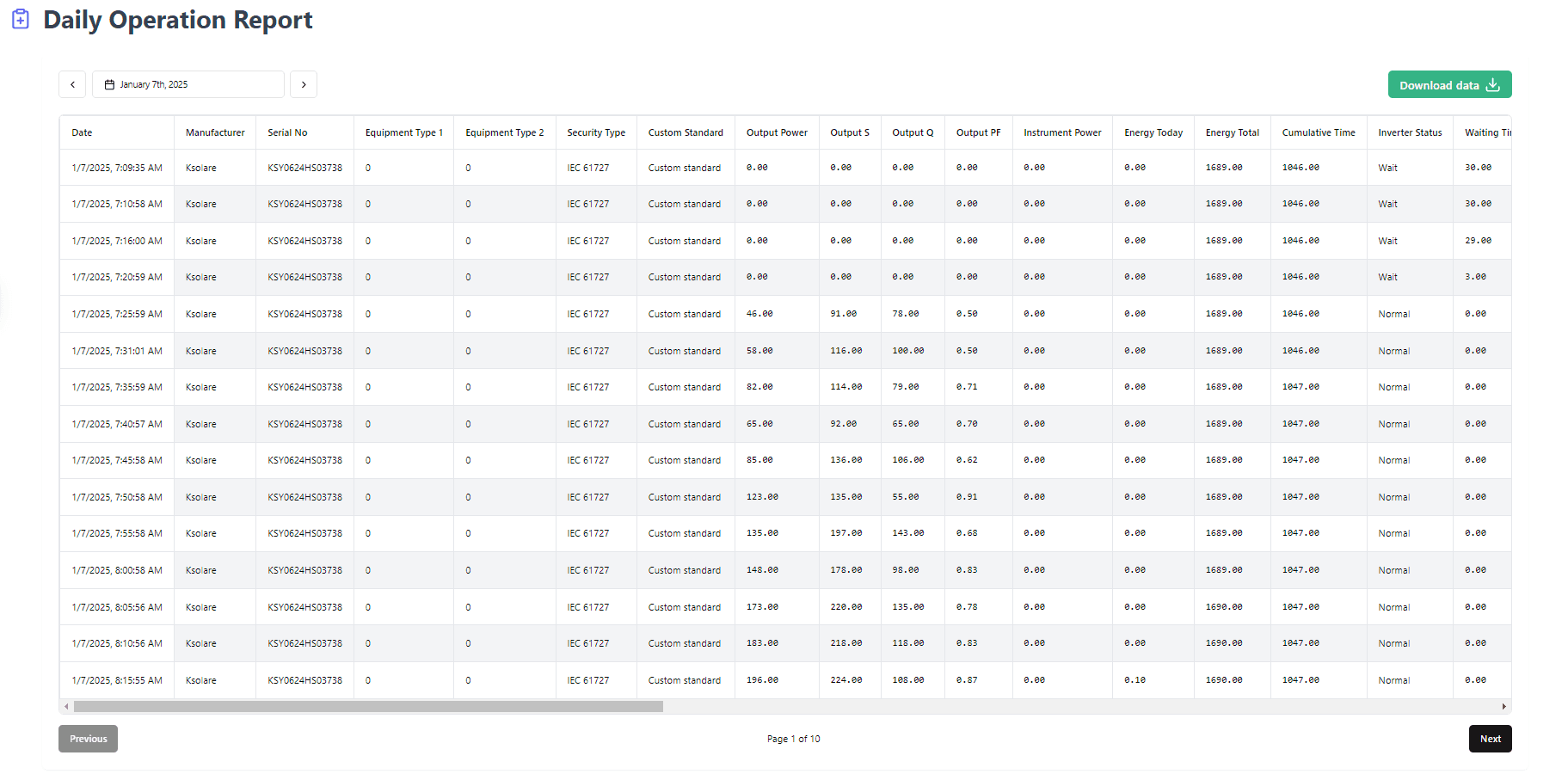Click Output S value 91.00
The width and height of the screenshot is (1568, 780).
pyautogui.click(x=843, y=314)
